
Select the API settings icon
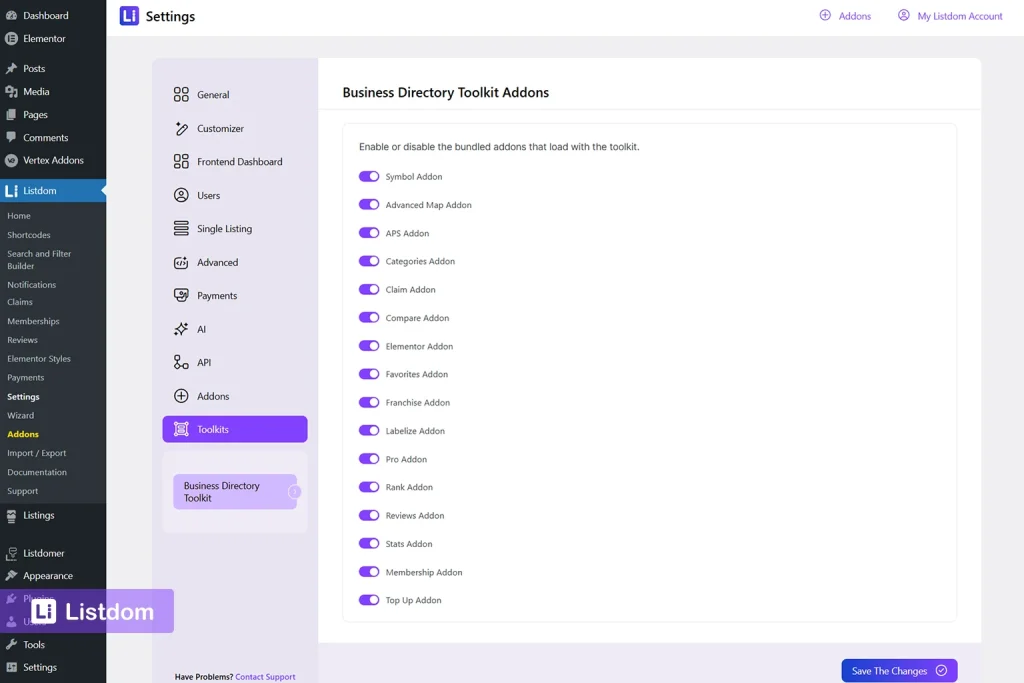point(182,362)
